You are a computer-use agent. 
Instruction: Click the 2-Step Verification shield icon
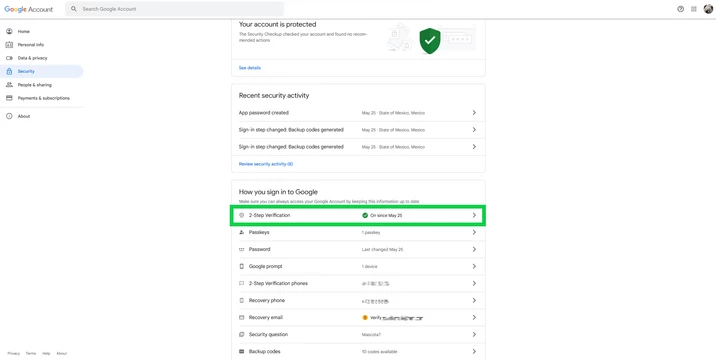coord(242,215)
